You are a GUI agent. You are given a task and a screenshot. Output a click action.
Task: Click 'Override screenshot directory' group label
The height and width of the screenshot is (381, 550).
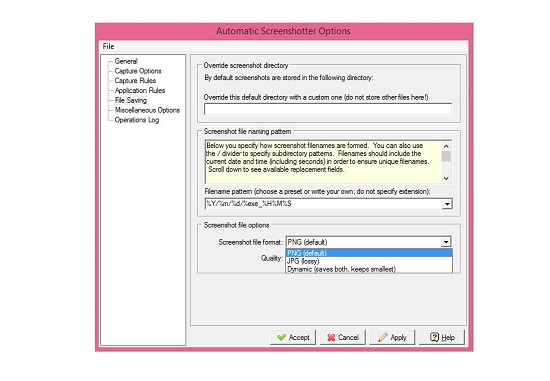246,66
